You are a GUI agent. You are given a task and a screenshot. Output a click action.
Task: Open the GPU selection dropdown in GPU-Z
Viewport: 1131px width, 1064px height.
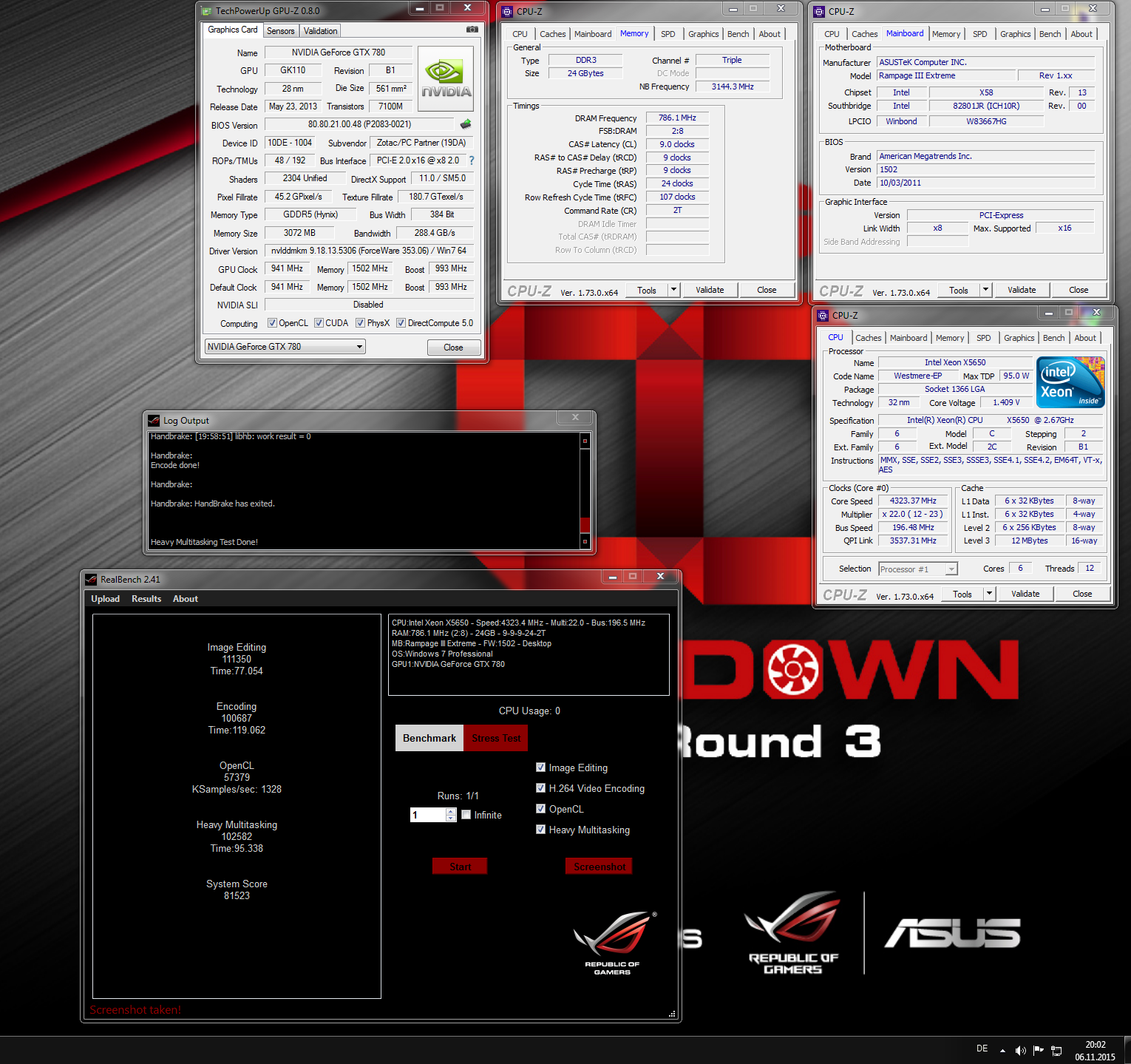coord(285,347)
